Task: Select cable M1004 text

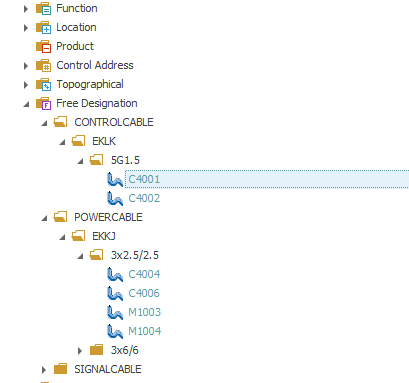Action: coord(145,331)
